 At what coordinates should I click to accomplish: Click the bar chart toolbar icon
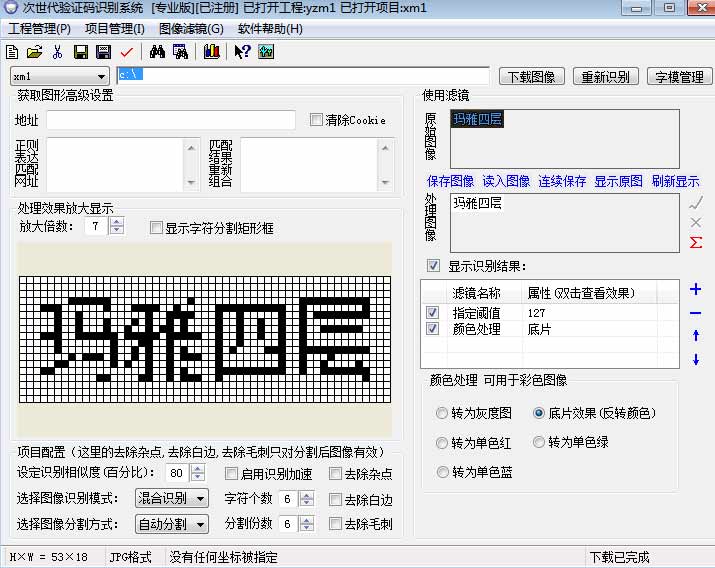pos(211,51)
